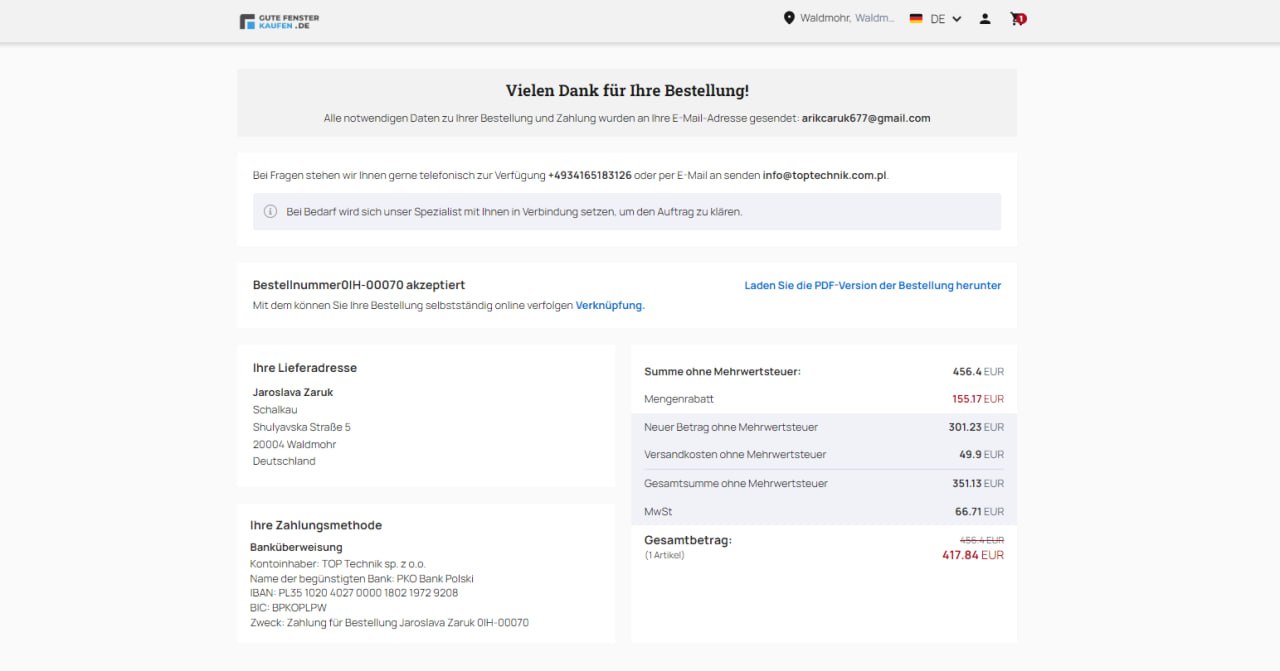The image size is (1280, 671).
Task: Open the Verknüpfung order tracking link
Action: coord(610,305)
